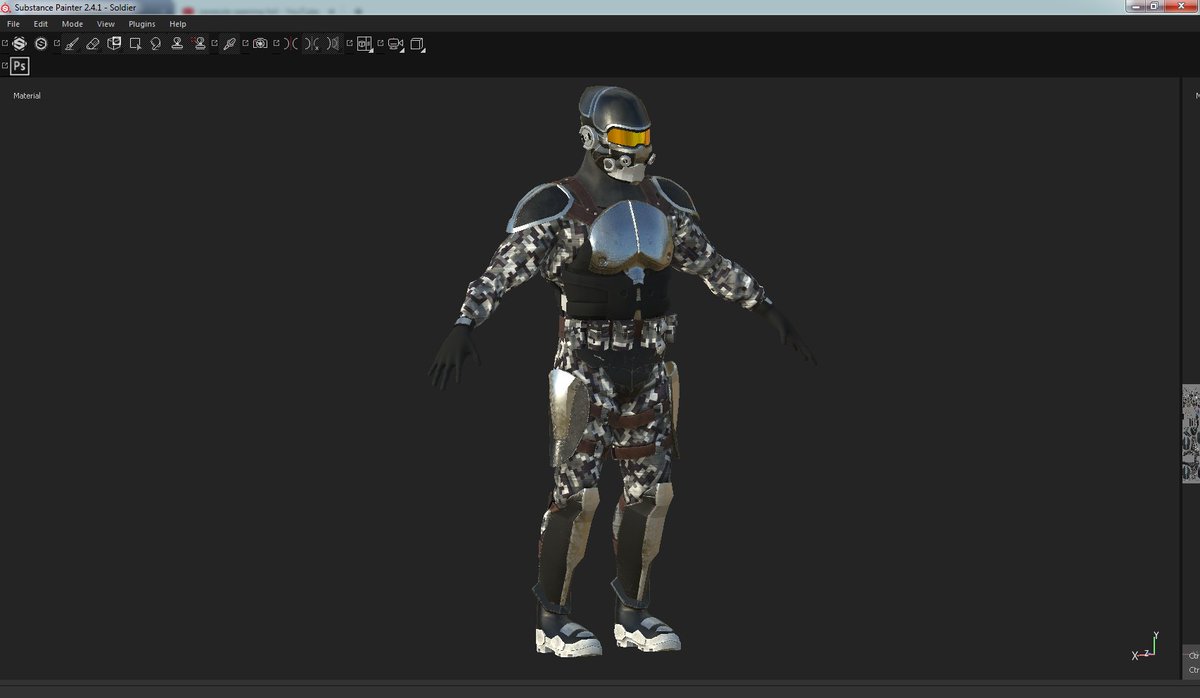Select the Clone tool with red marker
The height and width of the screenshot is (698, 1200).
[199, 44]
